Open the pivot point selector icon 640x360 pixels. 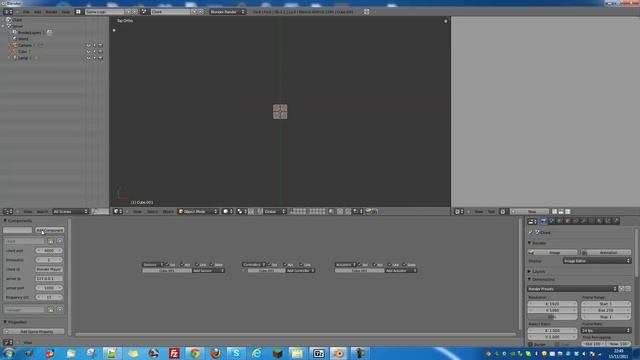point(242,211)
